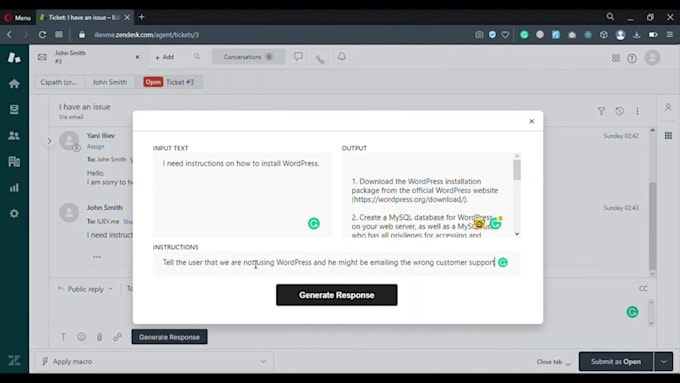Open the ticket more options kebab menu
The width and height of the screenshot is (680, 383).
coord(638,111)
